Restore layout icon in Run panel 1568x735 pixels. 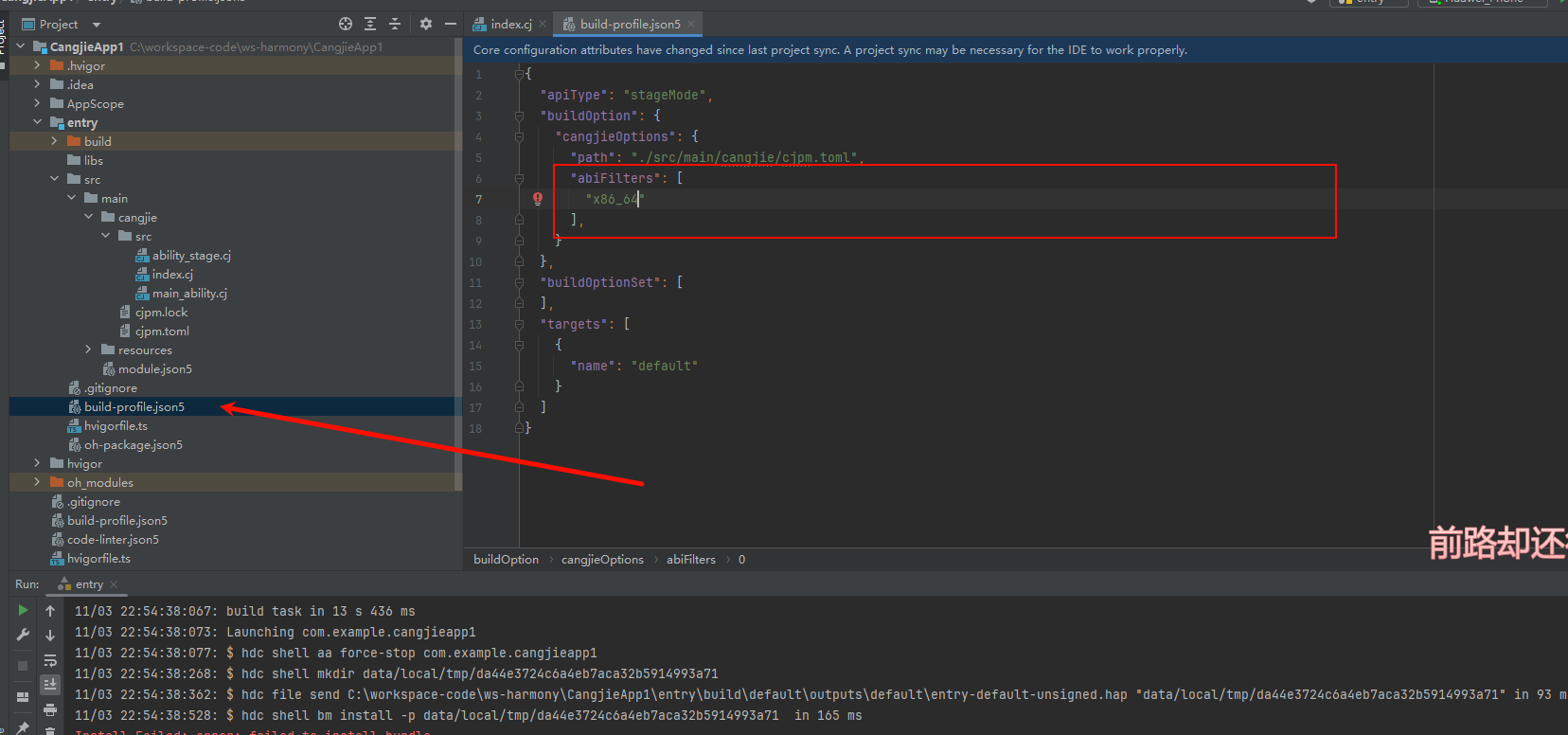point(23,698)
